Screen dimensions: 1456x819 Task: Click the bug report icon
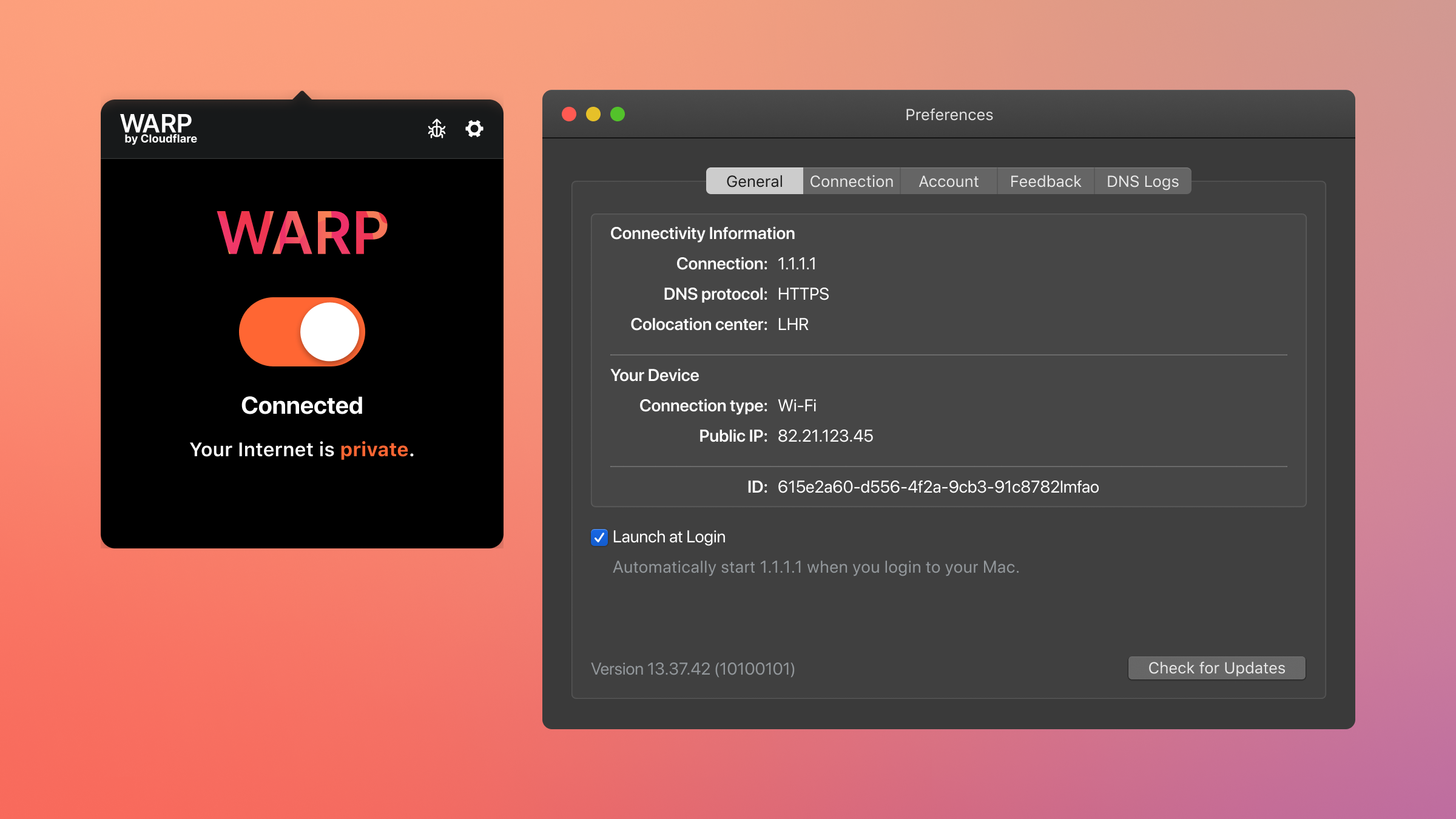click(437, 129)
